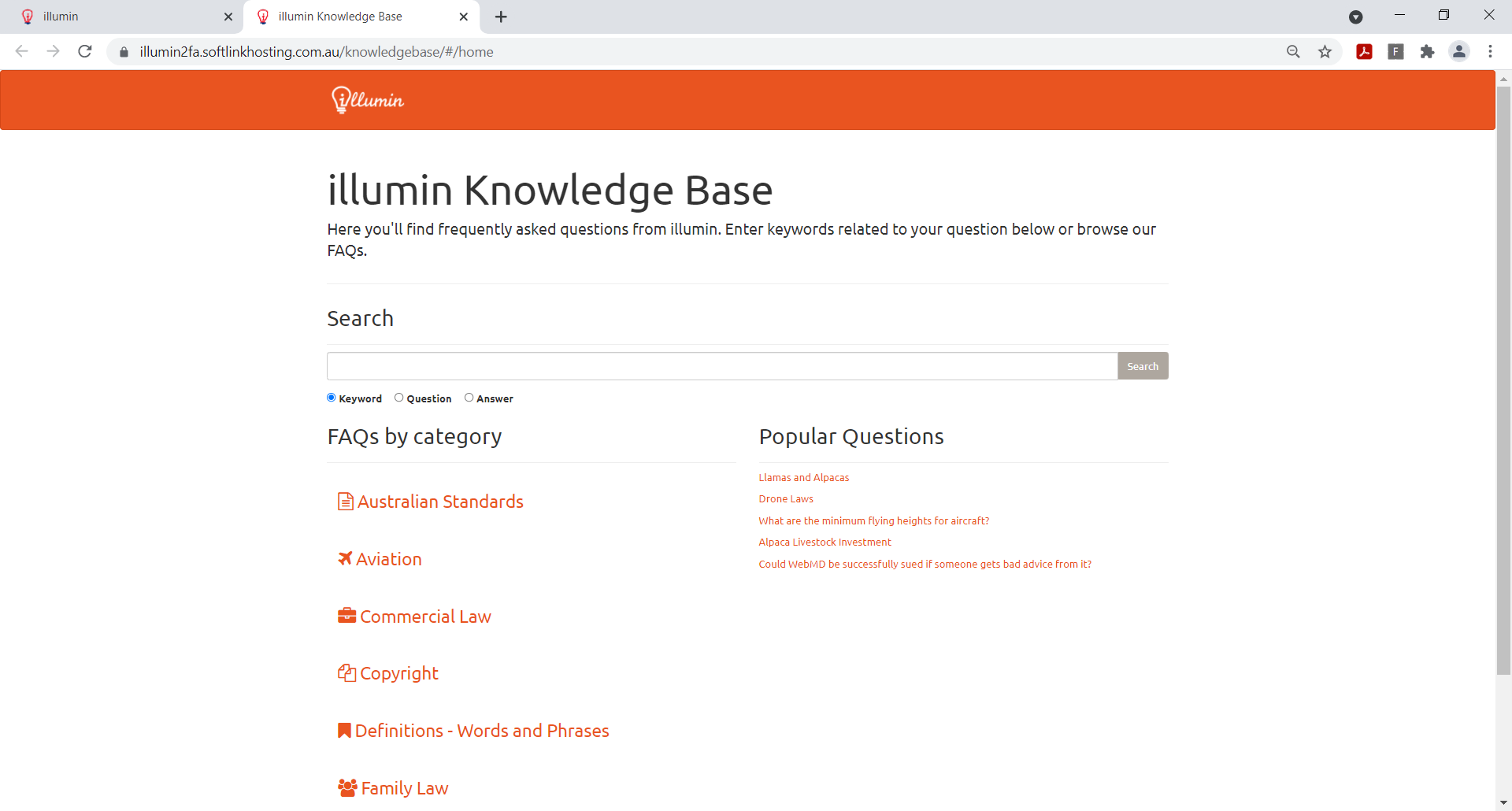The width and height of the screenshot is (1512, 811).
Task: Click the bookmark icon beside Definitions category
Action: 343,730
